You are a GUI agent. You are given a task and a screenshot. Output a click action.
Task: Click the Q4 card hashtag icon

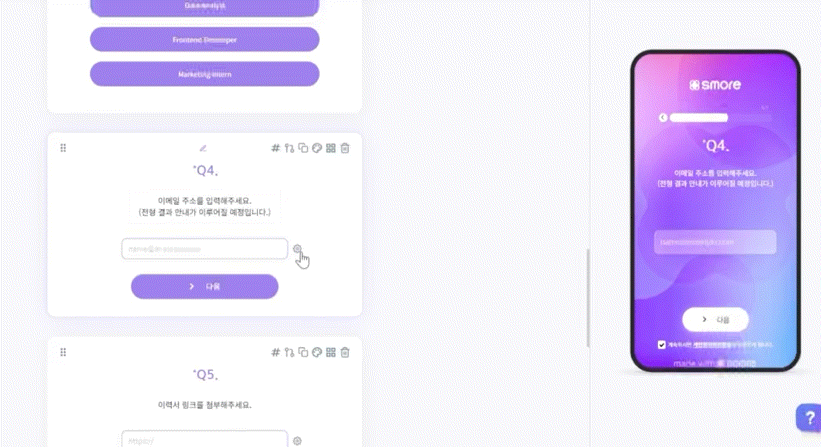coord(275,148)
